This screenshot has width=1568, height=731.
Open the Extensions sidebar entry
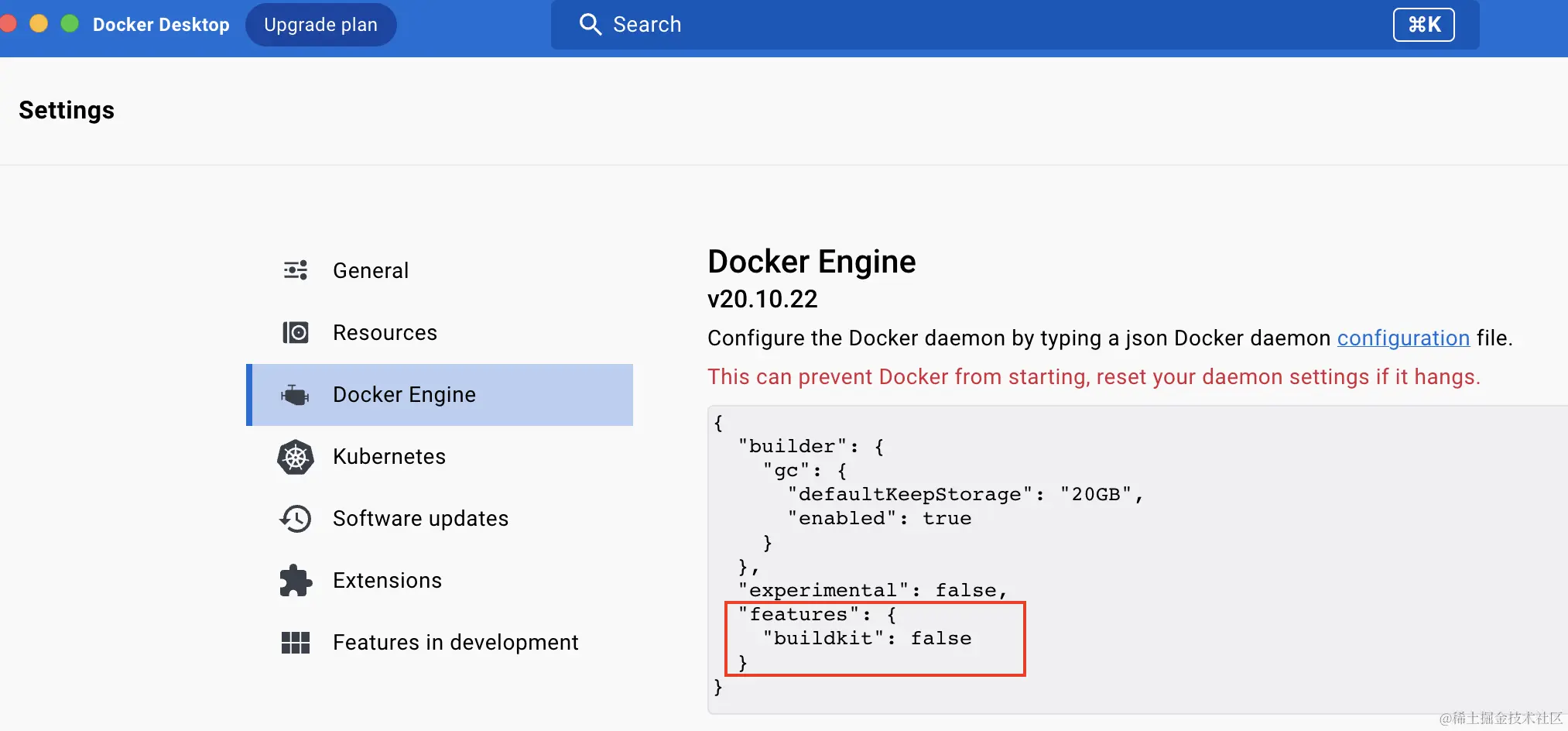coord(387,579)
